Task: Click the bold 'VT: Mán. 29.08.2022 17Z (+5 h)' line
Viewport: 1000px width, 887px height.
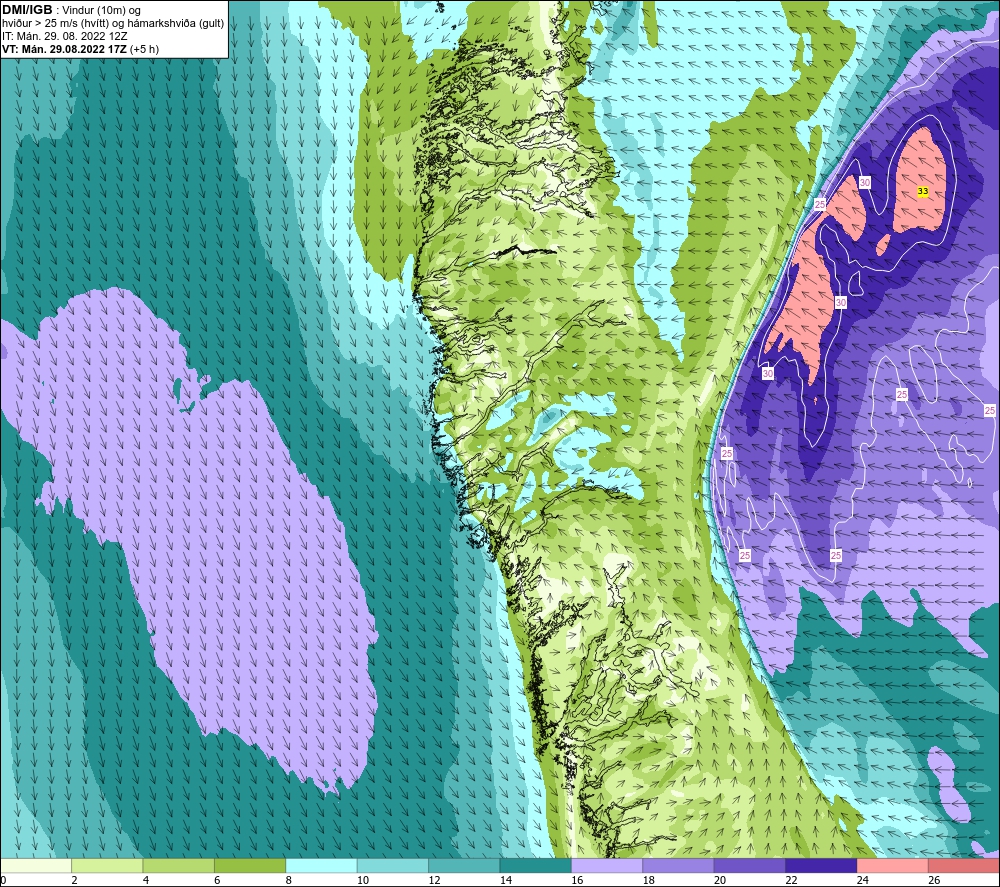Action: (80, 49)
